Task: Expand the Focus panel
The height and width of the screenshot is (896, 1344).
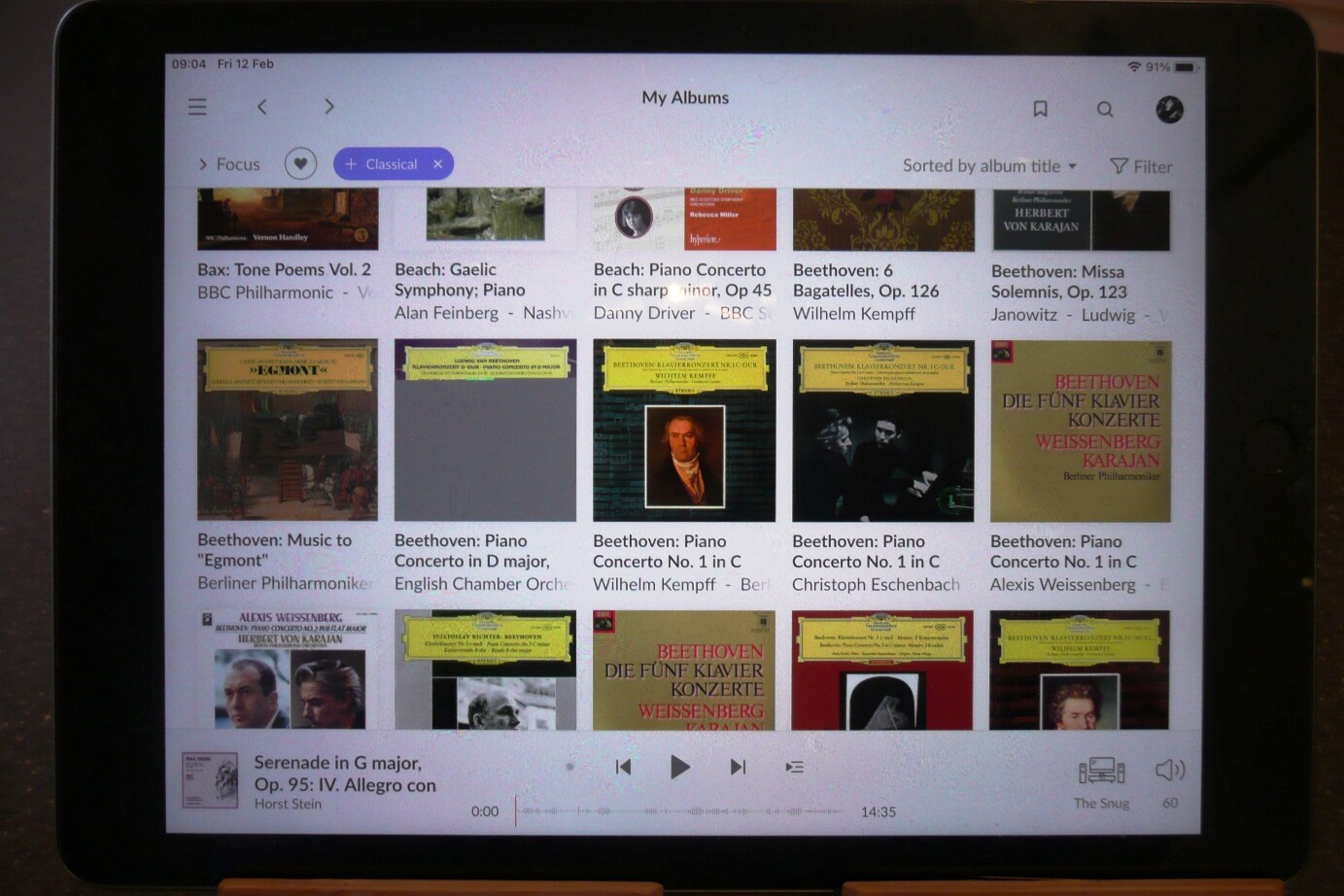Action: point(229,164)
